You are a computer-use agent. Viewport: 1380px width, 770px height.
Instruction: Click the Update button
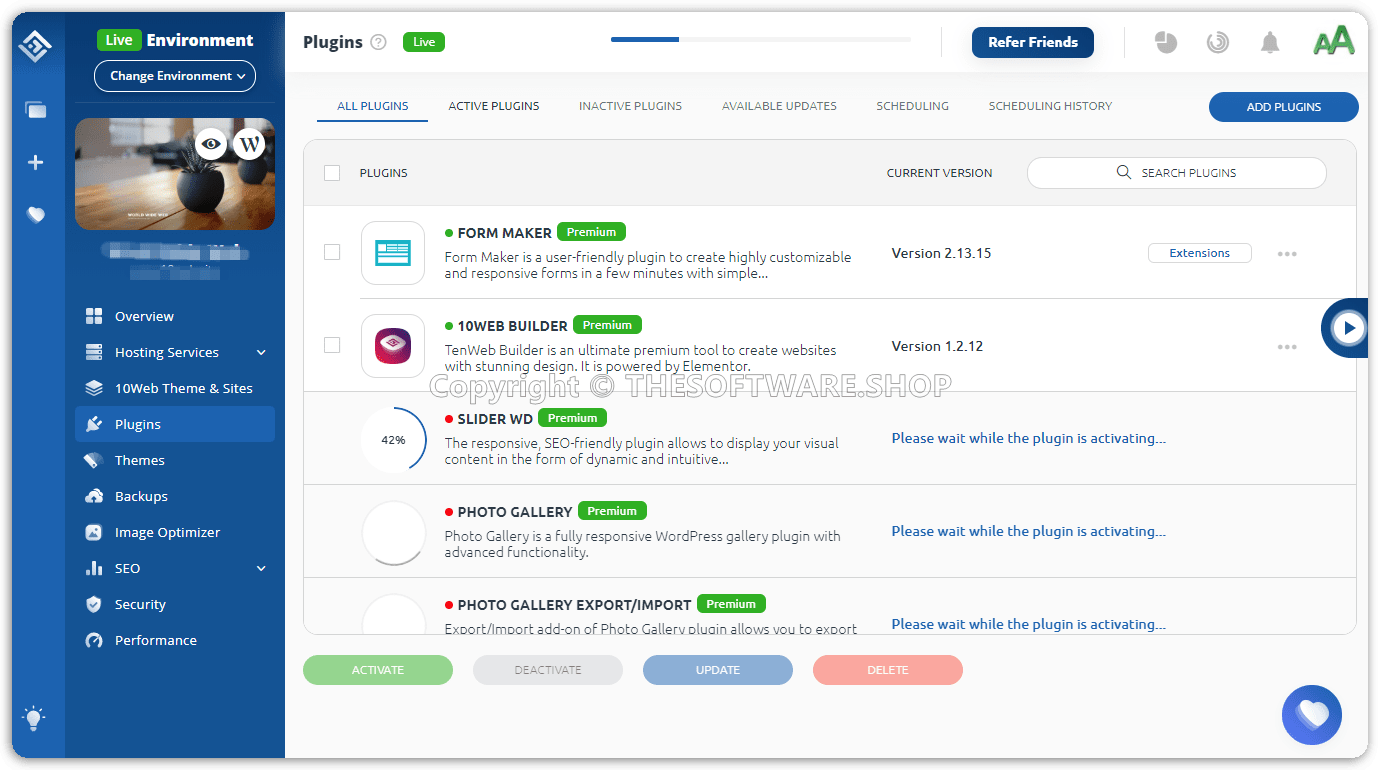coord(718,670)
